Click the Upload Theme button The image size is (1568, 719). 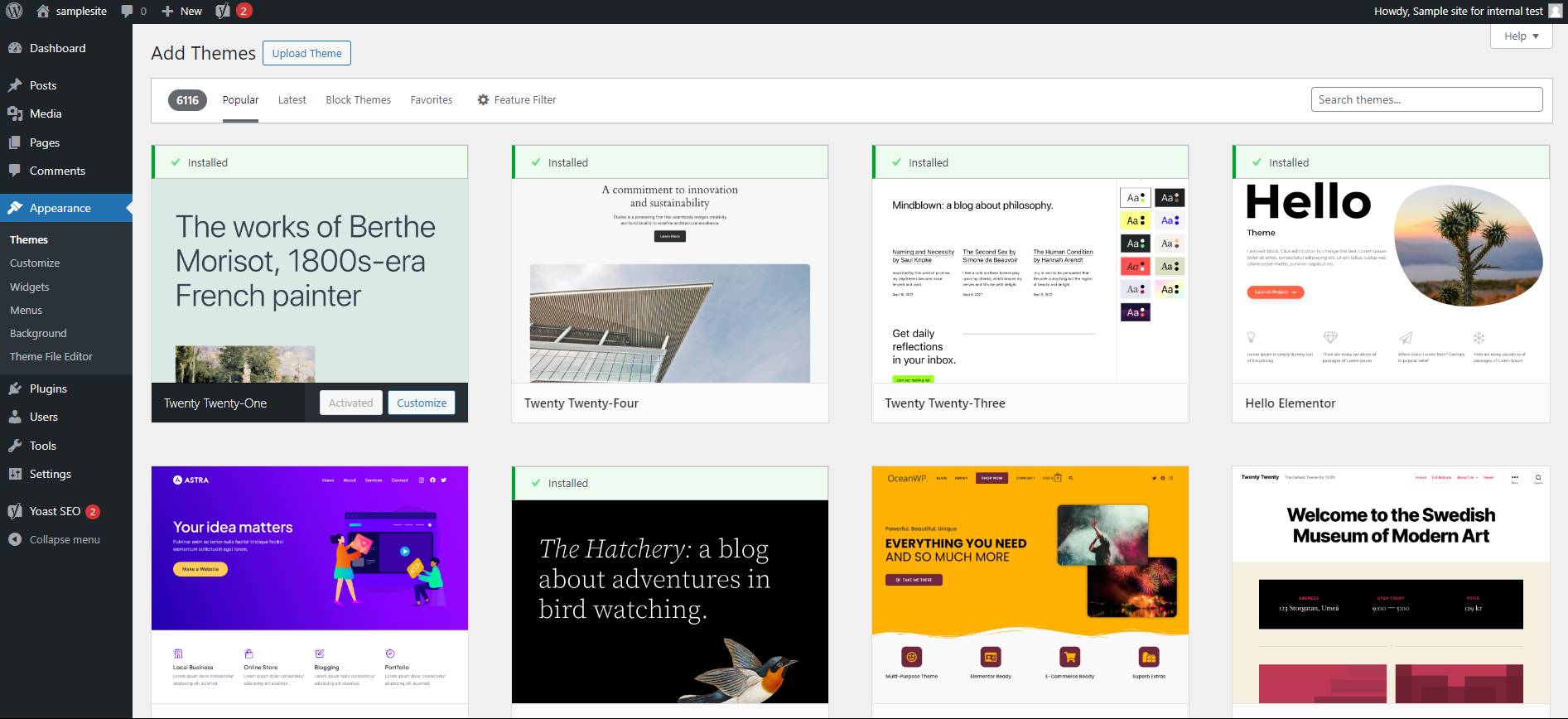pyautogui.click(x=306, y=53)
